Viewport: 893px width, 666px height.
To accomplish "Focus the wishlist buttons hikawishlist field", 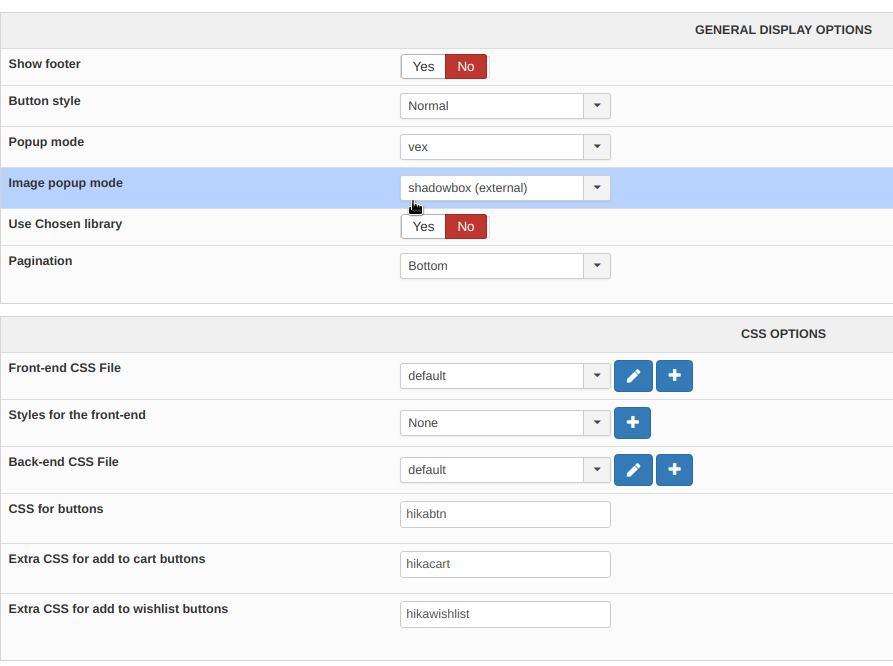I will [x=505, y=614].
